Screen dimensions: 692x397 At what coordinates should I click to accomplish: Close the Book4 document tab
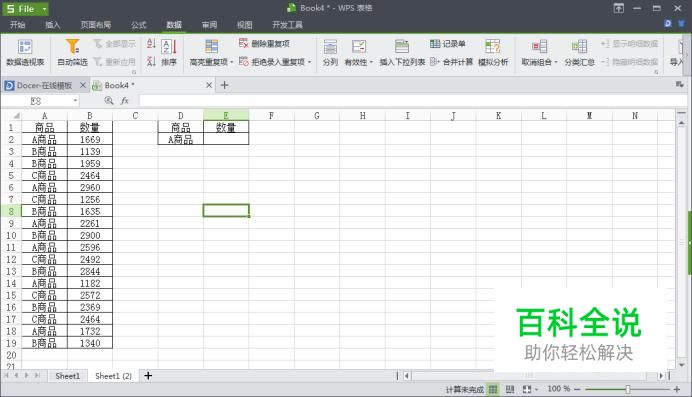(209, 85)
